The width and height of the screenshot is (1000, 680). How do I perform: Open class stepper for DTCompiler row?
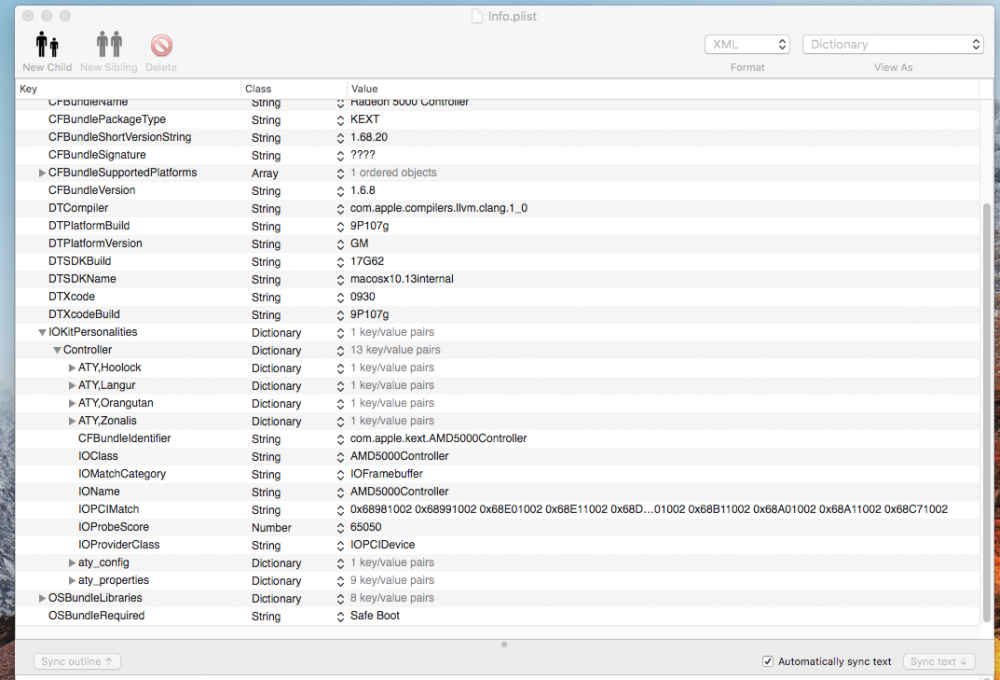click(x=340, y=209)
